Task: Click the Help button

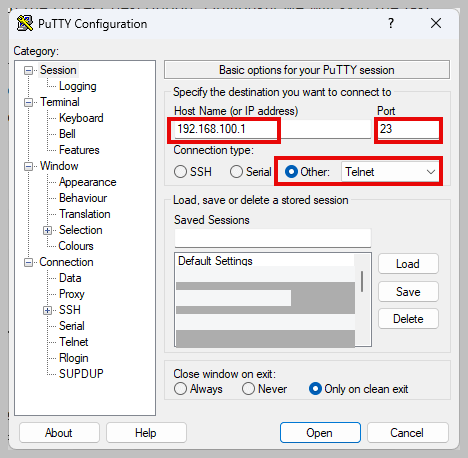Action: pos(146,433)
